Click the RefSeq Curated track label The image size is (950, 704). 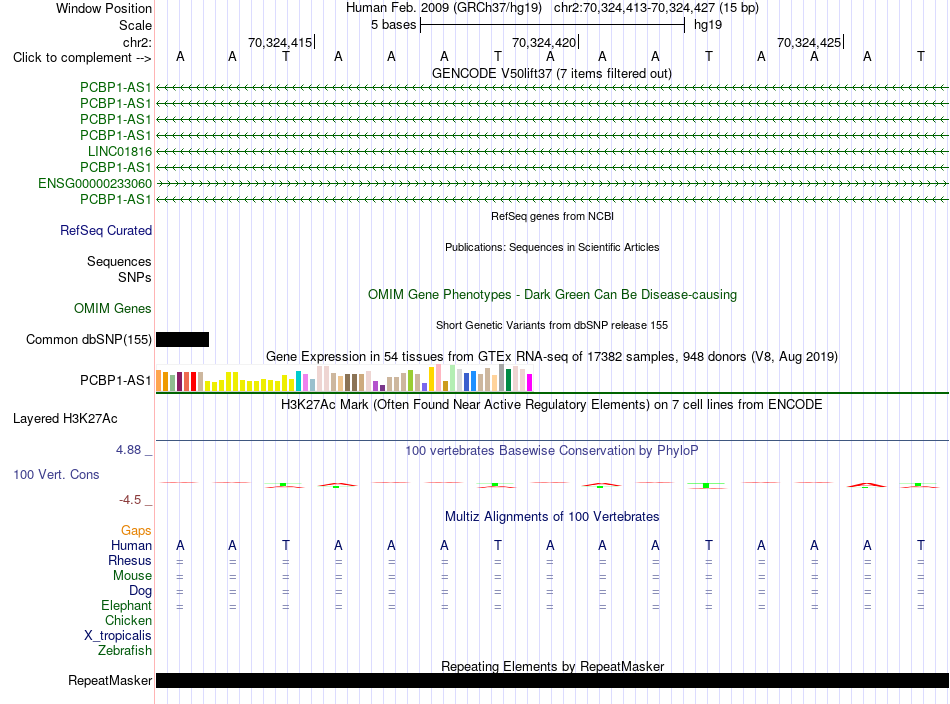coord(106,230)
